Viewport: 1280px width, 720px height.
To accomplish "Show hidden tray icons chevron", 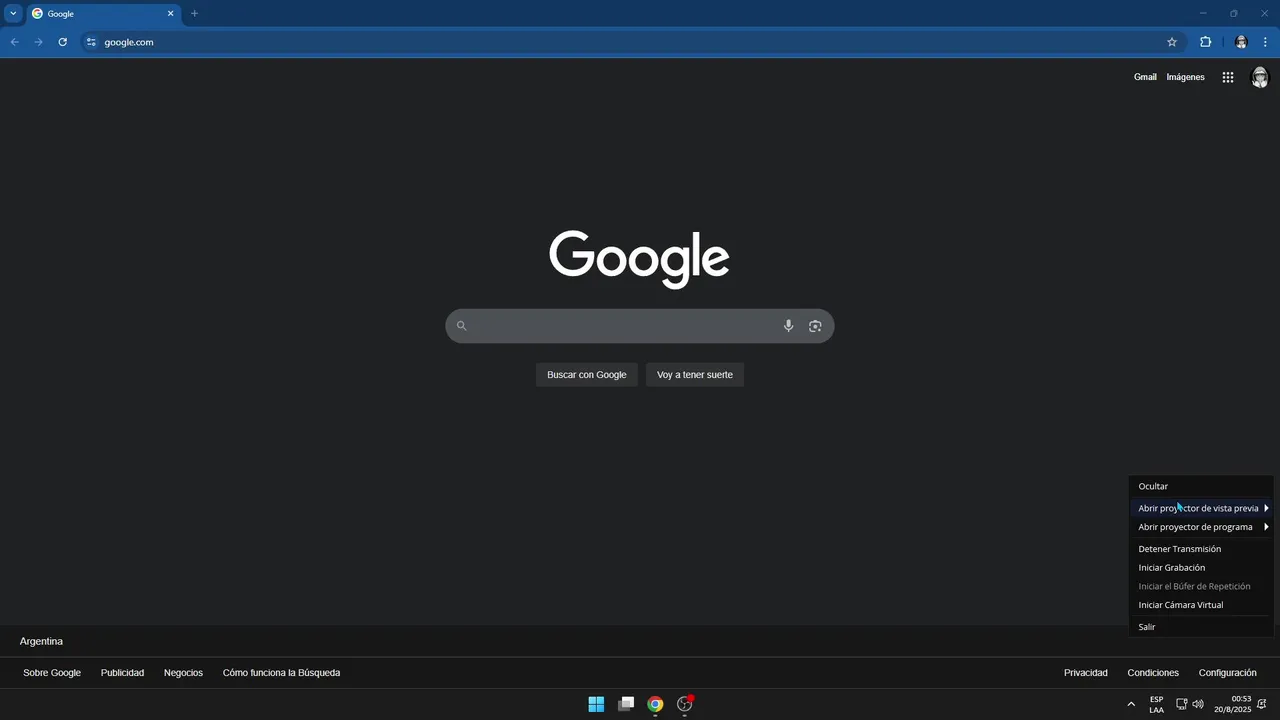I will 1131,704.
